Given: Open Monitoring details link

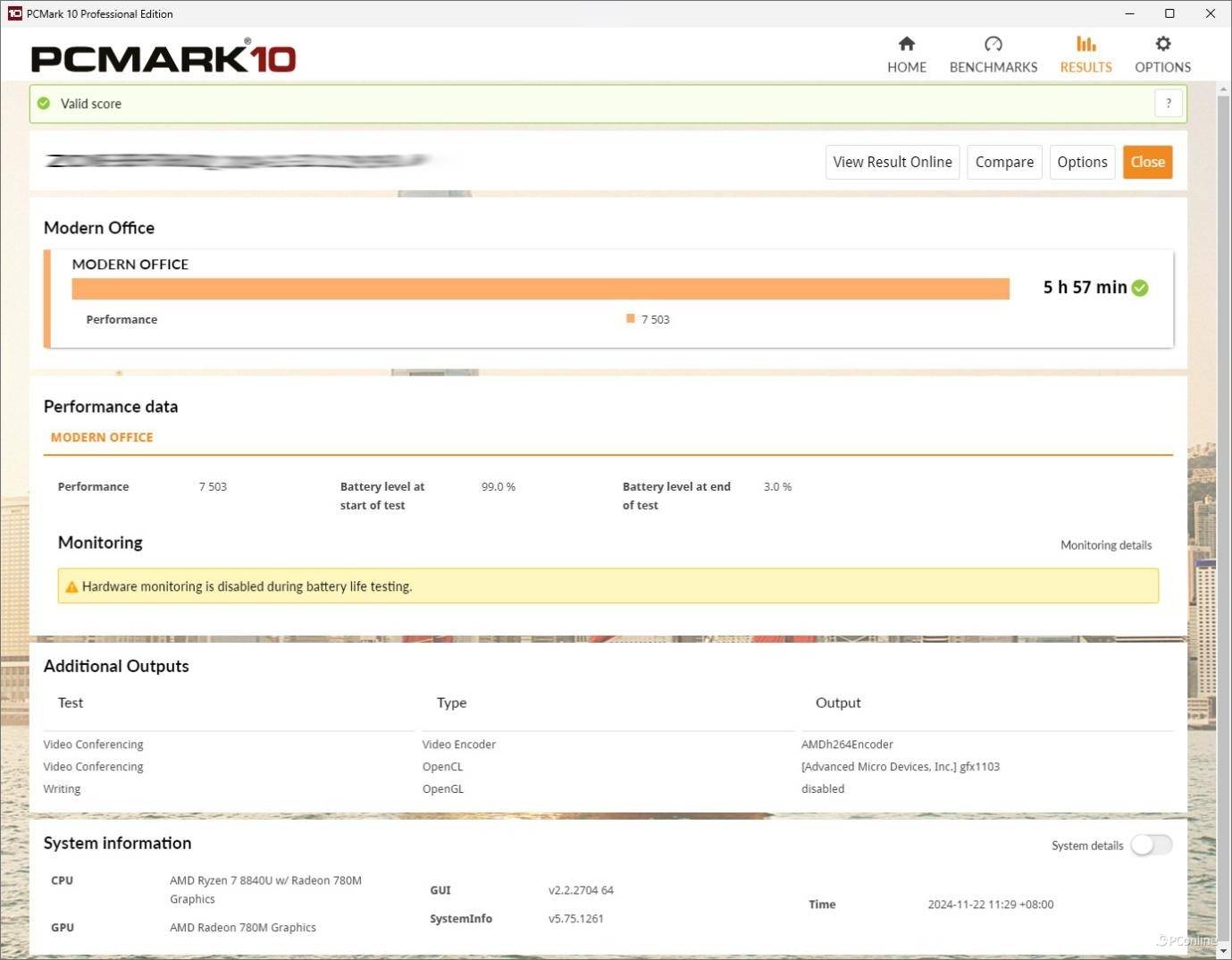Looking at the screenshot, I should pos(1105,545).
